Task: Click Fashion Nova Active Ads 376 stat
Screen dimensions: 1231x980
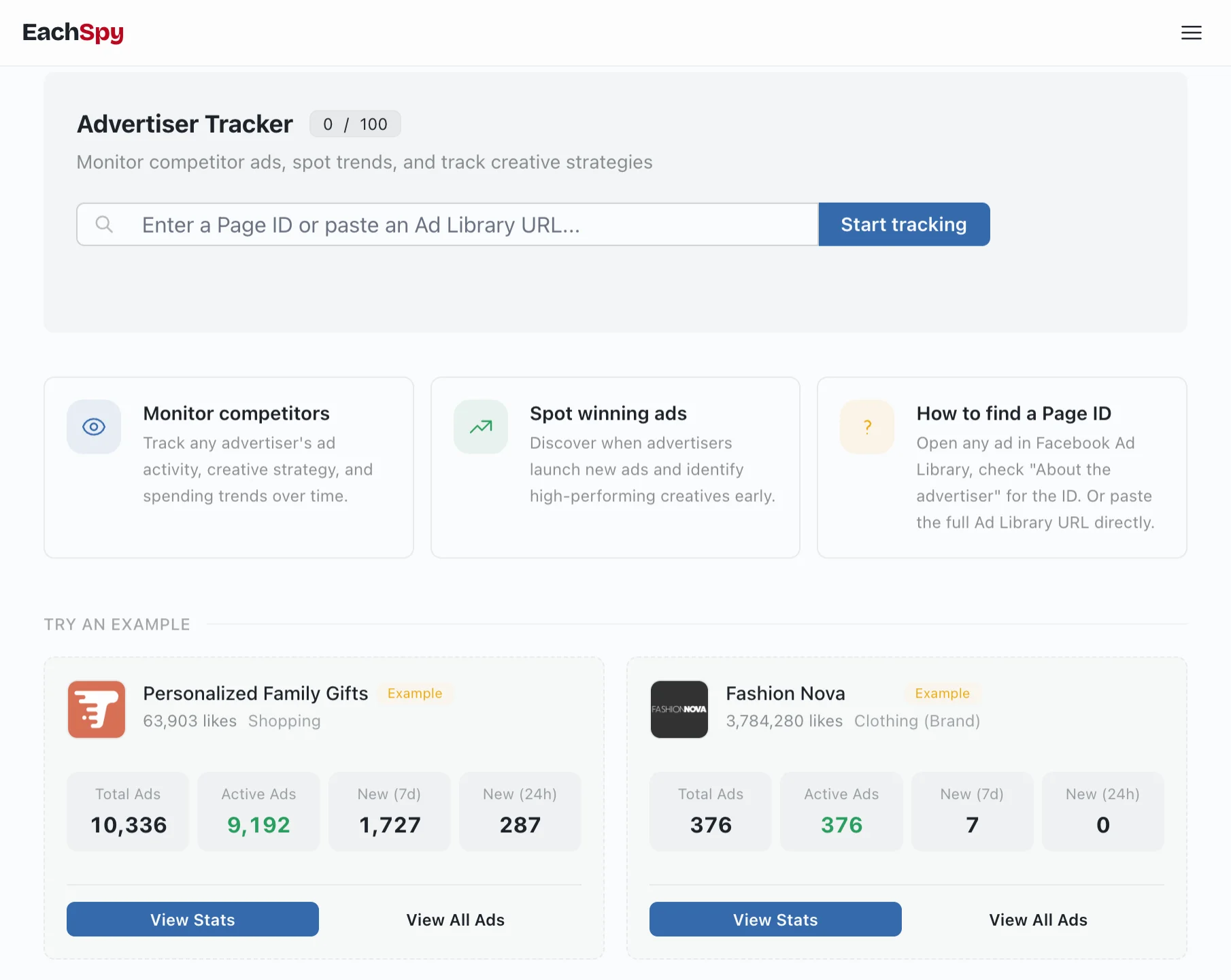Action: point(841,811)
